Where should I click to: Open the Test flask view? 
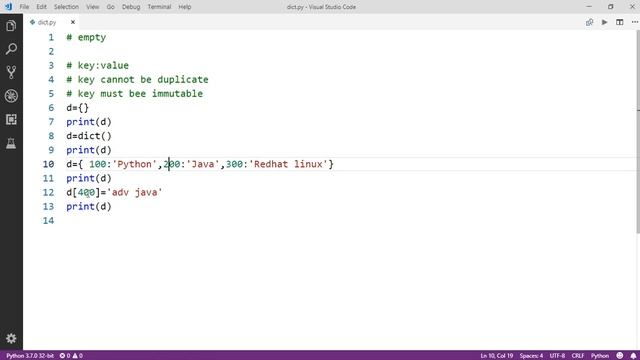(x=11, y=143)
